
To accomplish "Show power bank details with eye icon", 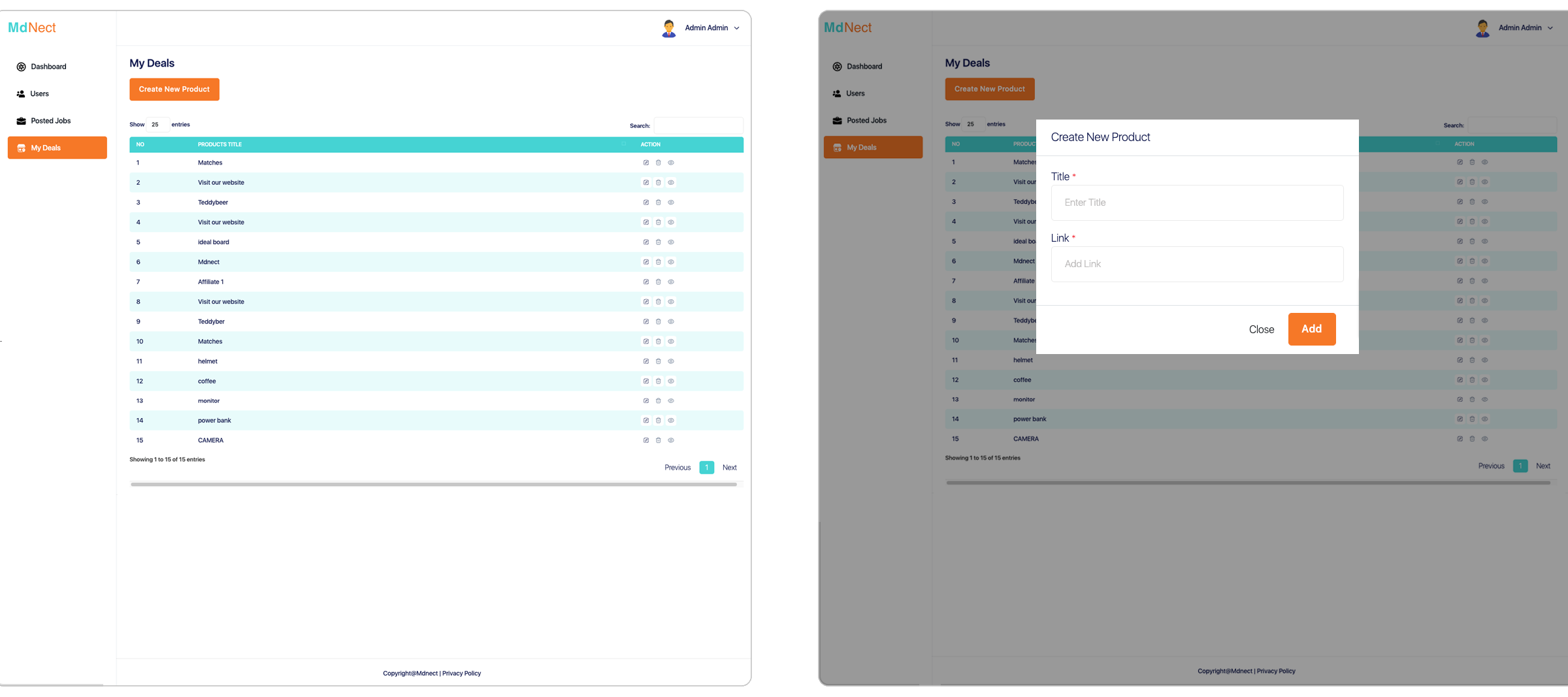I will (671, 420).
